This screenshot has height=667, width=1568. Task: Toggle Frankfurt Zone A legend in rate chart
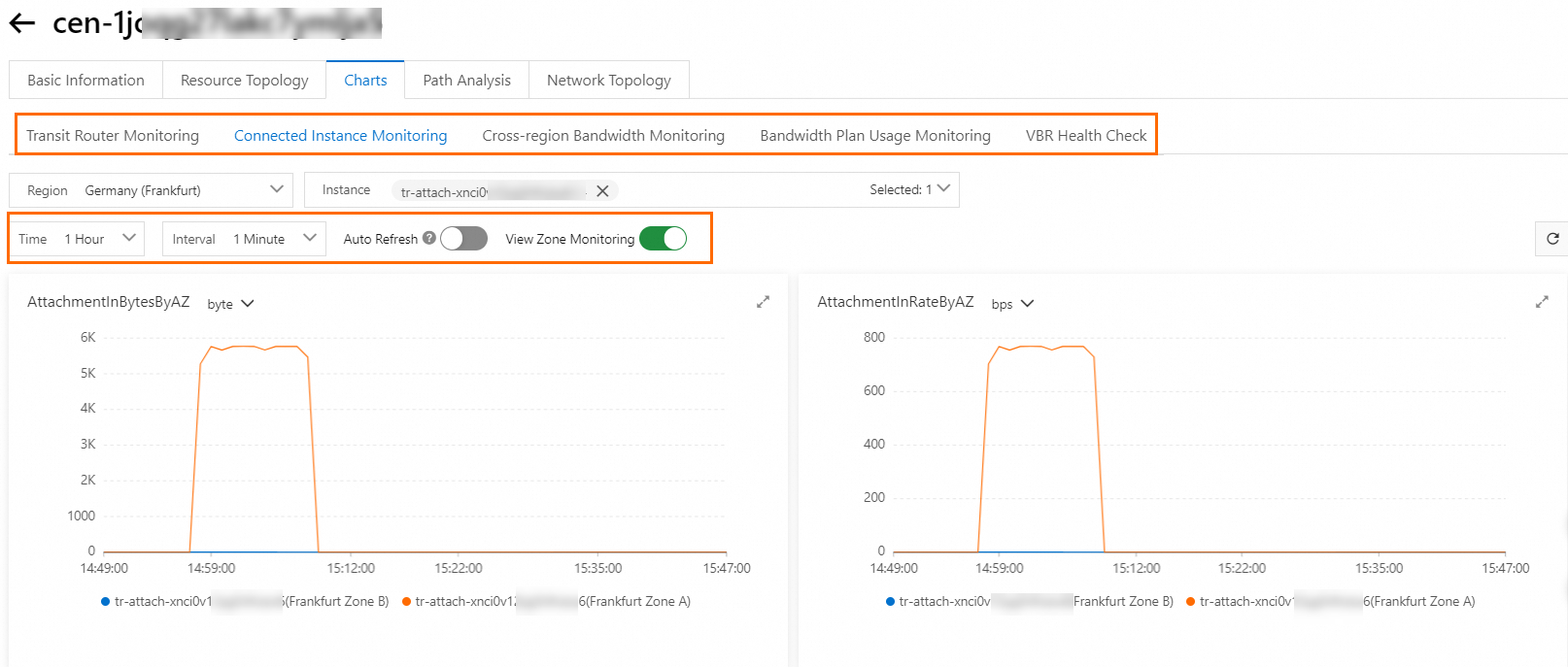click(x=1330, y=602)
